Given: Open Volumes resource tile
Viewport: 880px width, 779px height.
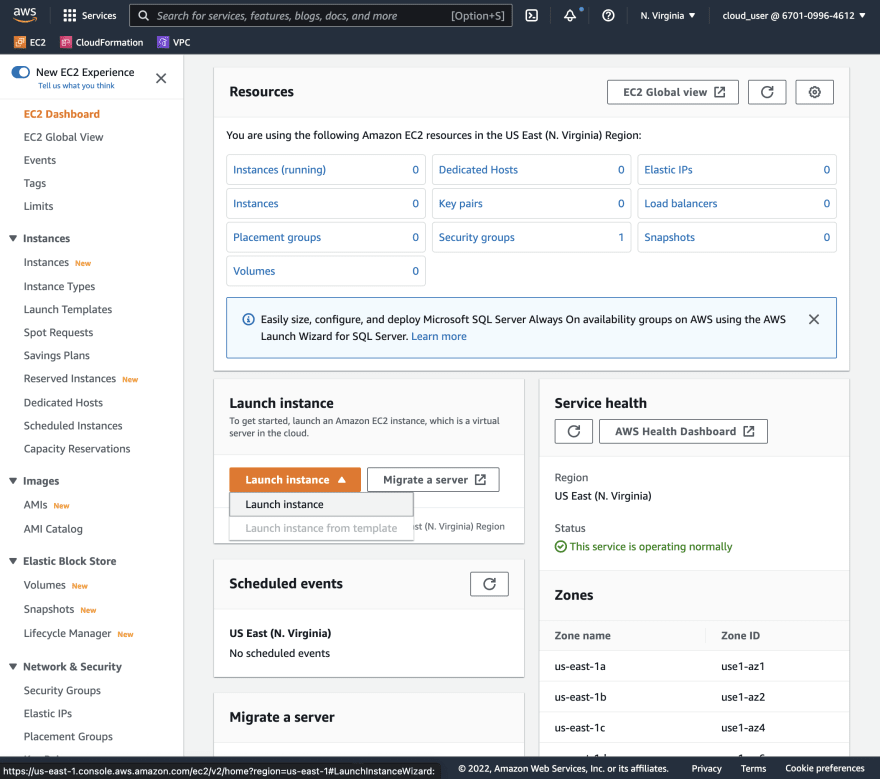Looking at the screenshot, I should click(x=326, y=271).
